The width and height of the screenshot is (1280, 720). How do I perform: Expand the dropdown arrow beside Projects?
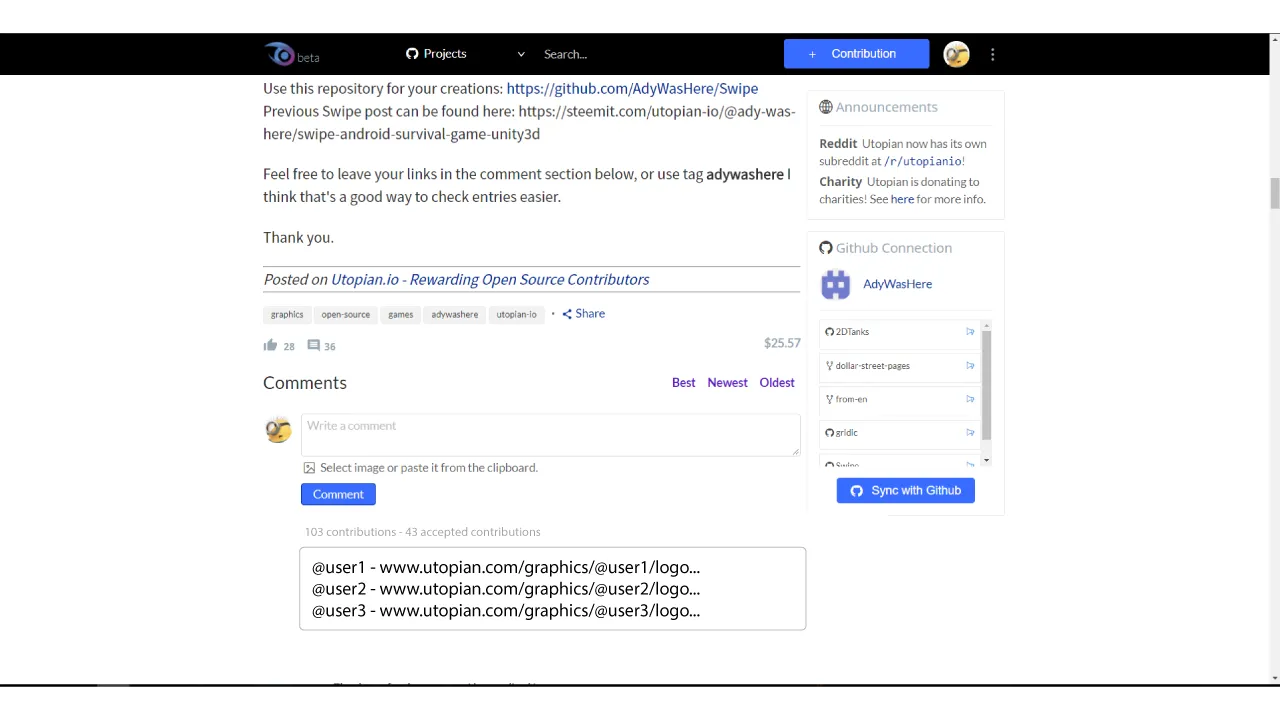pos(520,54)
